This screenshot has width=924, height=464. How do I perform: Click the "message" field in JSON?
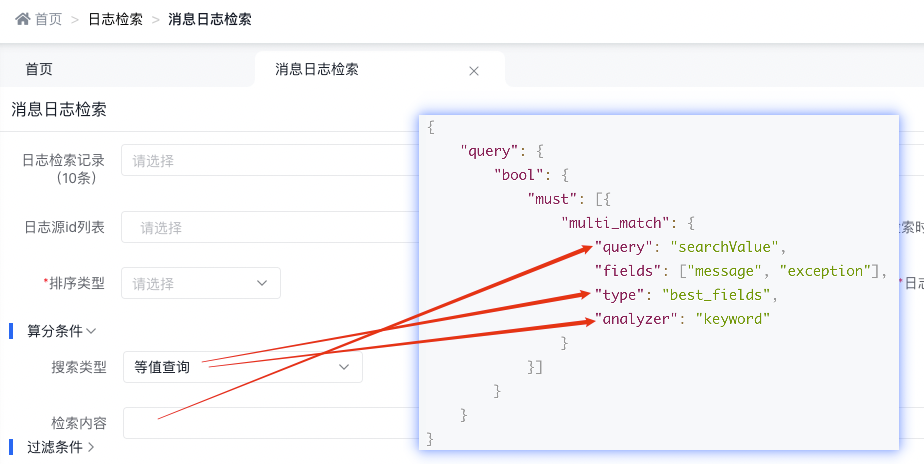(x=725, y=271)
